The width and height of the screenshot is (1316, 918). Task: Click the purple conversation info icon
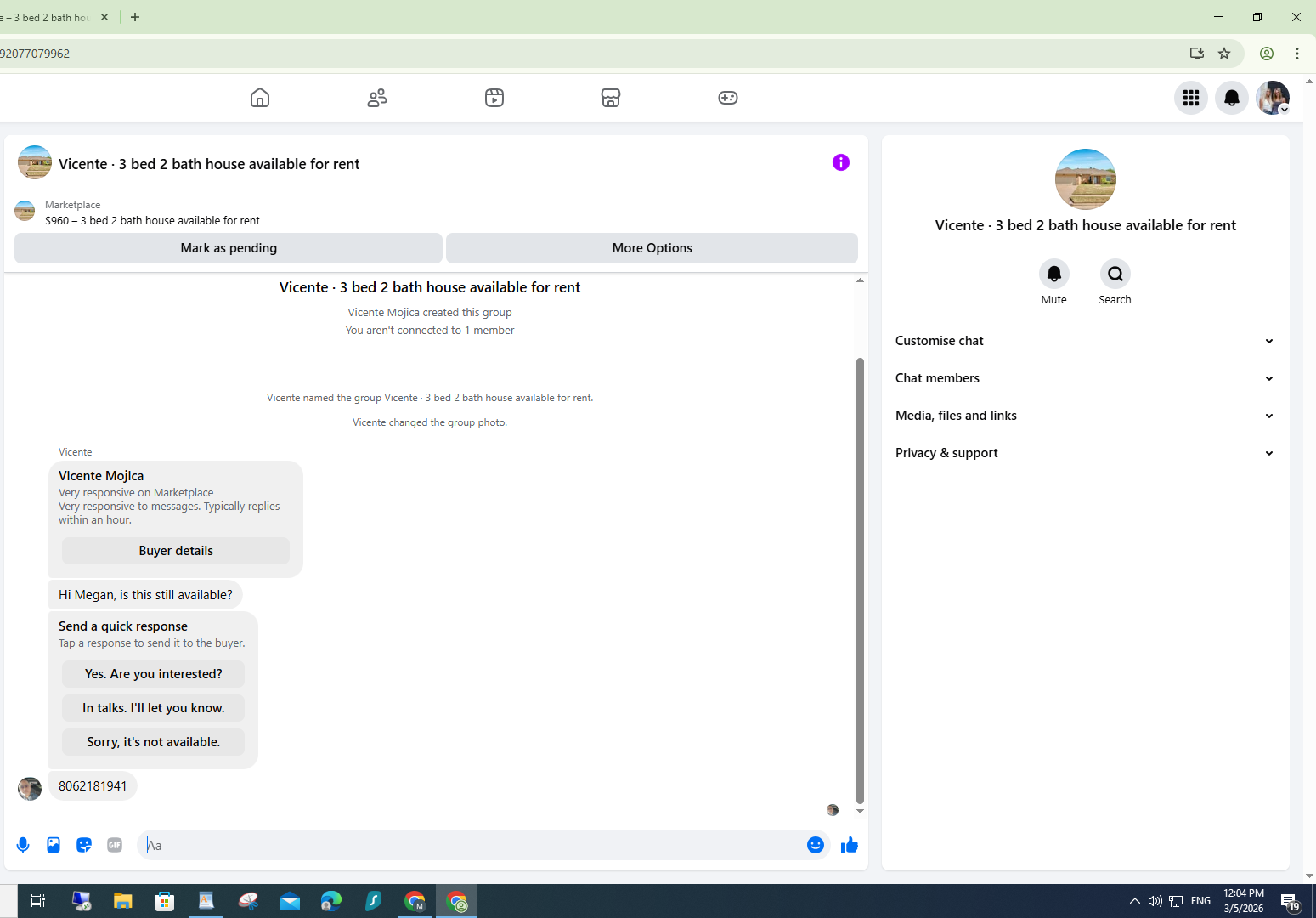click(x=841, y=162)
